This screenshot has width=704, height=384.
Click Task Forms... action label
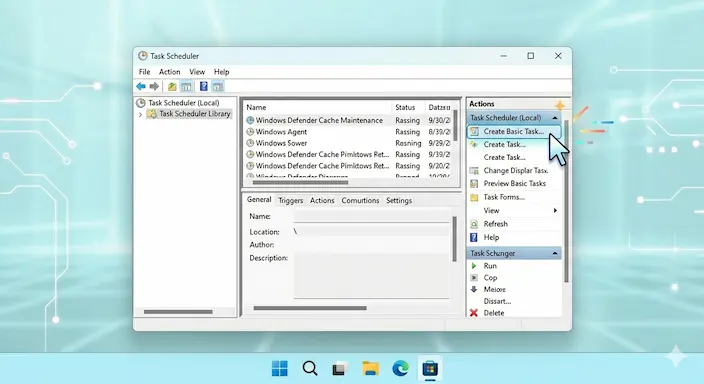504,197
